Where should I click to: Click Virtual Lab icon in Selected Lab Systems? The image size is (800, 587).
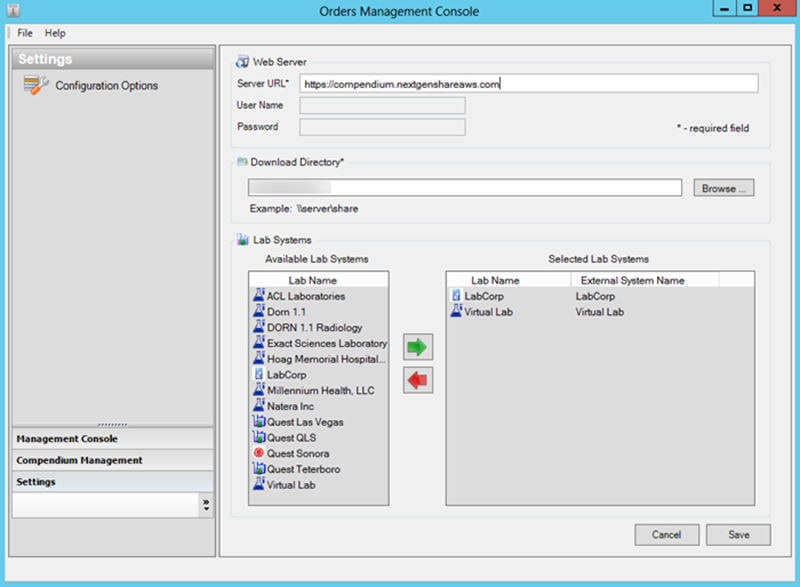(456, 312)
